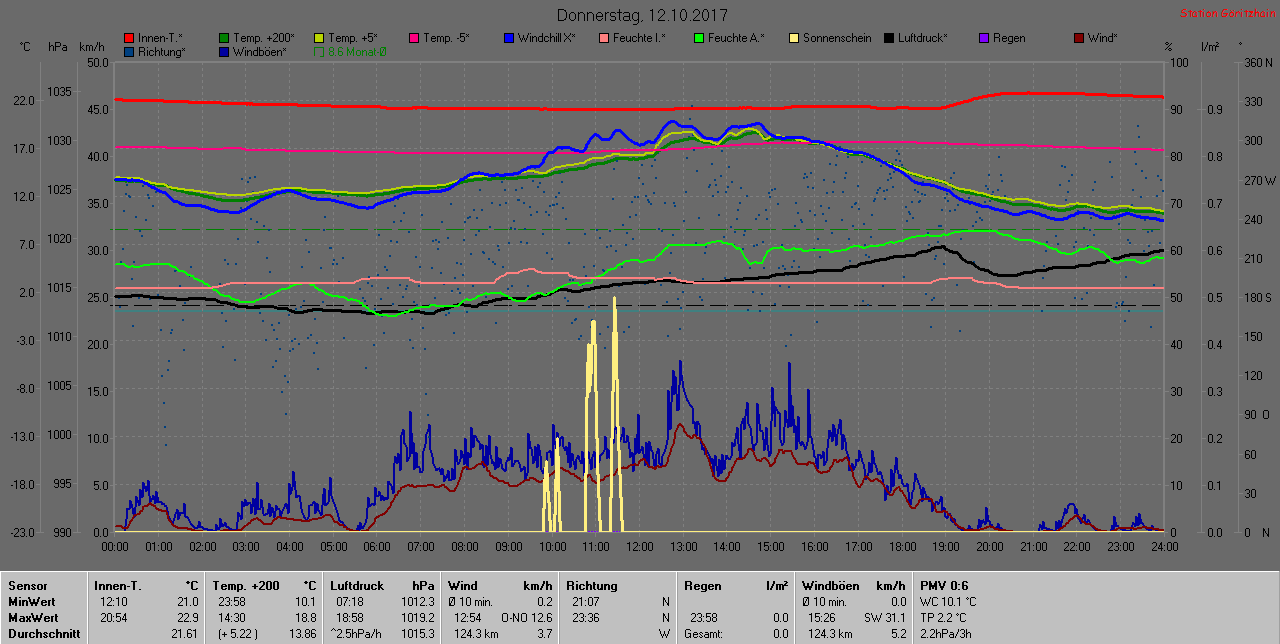
Task: Toggle the 8.6 Monat-Ø legend box
Action: [x=319, y=51]
